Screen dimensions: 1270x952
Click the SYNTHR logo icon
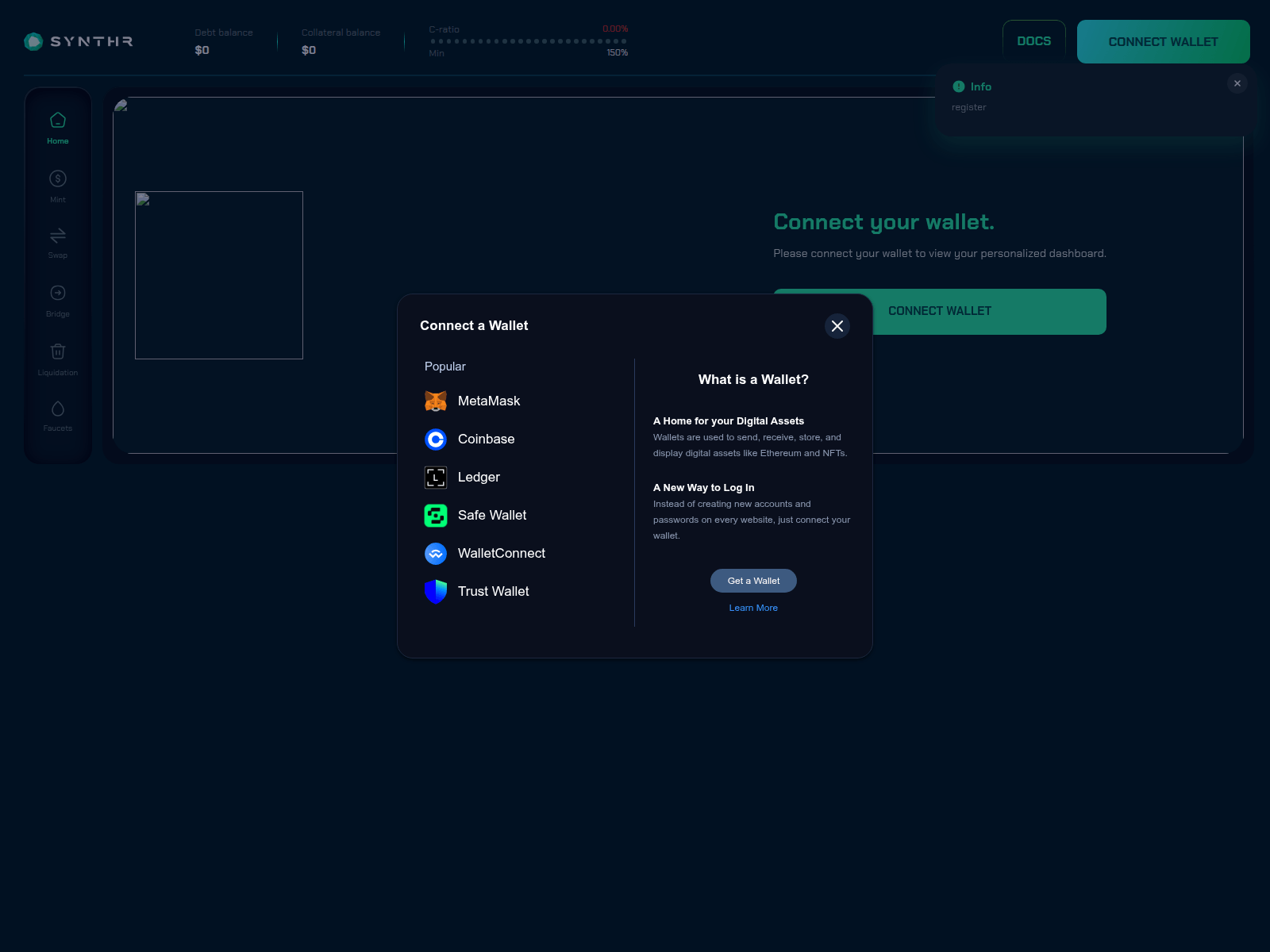(33, 41)
